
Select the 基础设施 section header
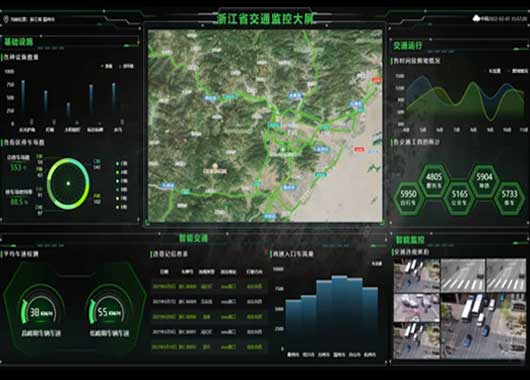tap(19, 42)
